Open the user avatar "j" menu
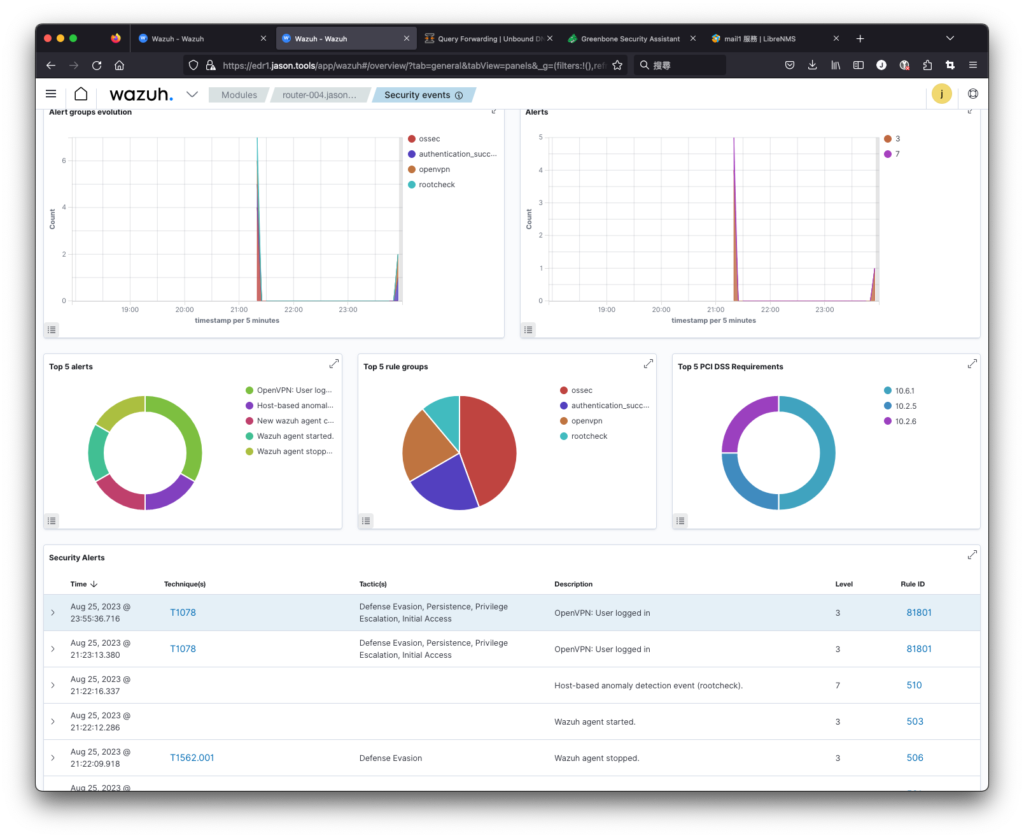This screenshot has height=838, width=1024. (942, 94)
